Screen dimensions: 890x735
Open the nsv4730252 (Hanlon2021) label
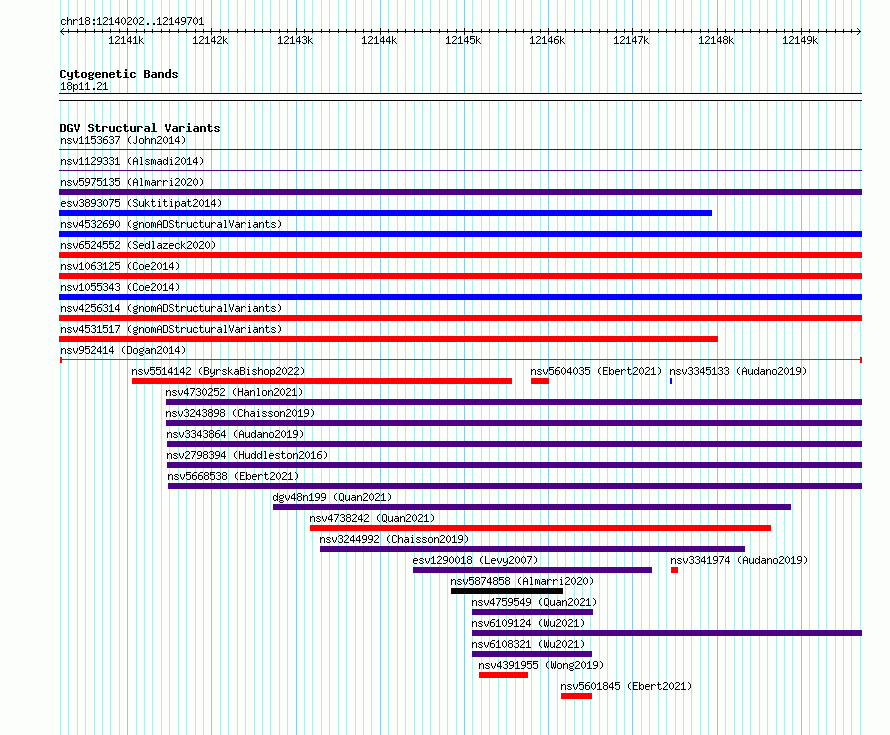(234, 392)
